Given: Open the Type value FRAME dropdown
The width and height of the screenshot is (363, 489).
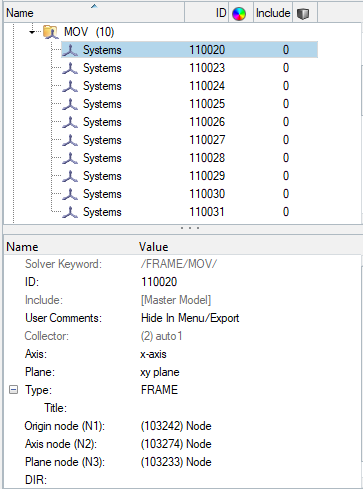Looking at the screenshot, I should coord(249,390).
